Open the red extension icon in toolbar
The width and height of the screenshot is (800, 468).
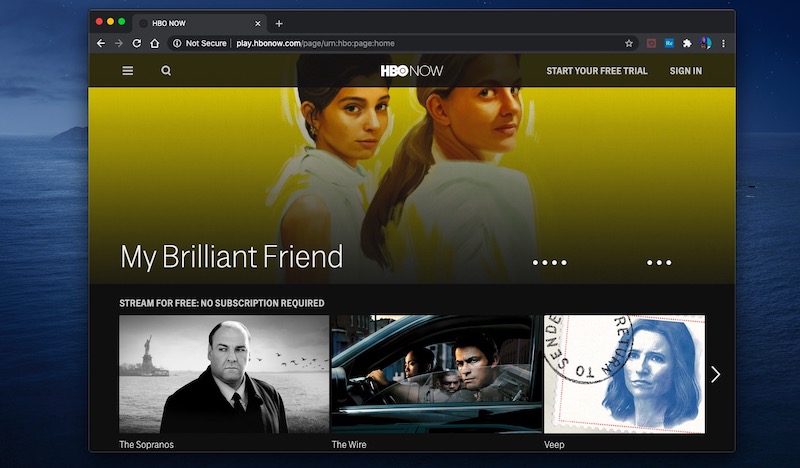tap(651, 43)
